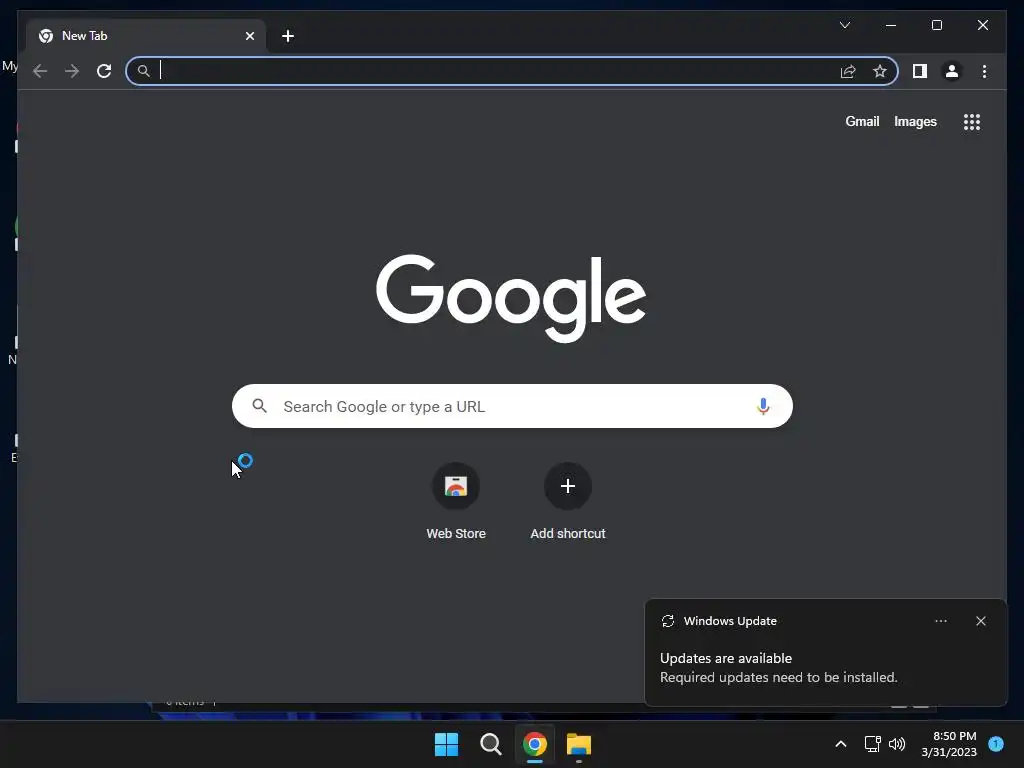
Task: Click the browser forward arrow
Action: click(72, 71)
